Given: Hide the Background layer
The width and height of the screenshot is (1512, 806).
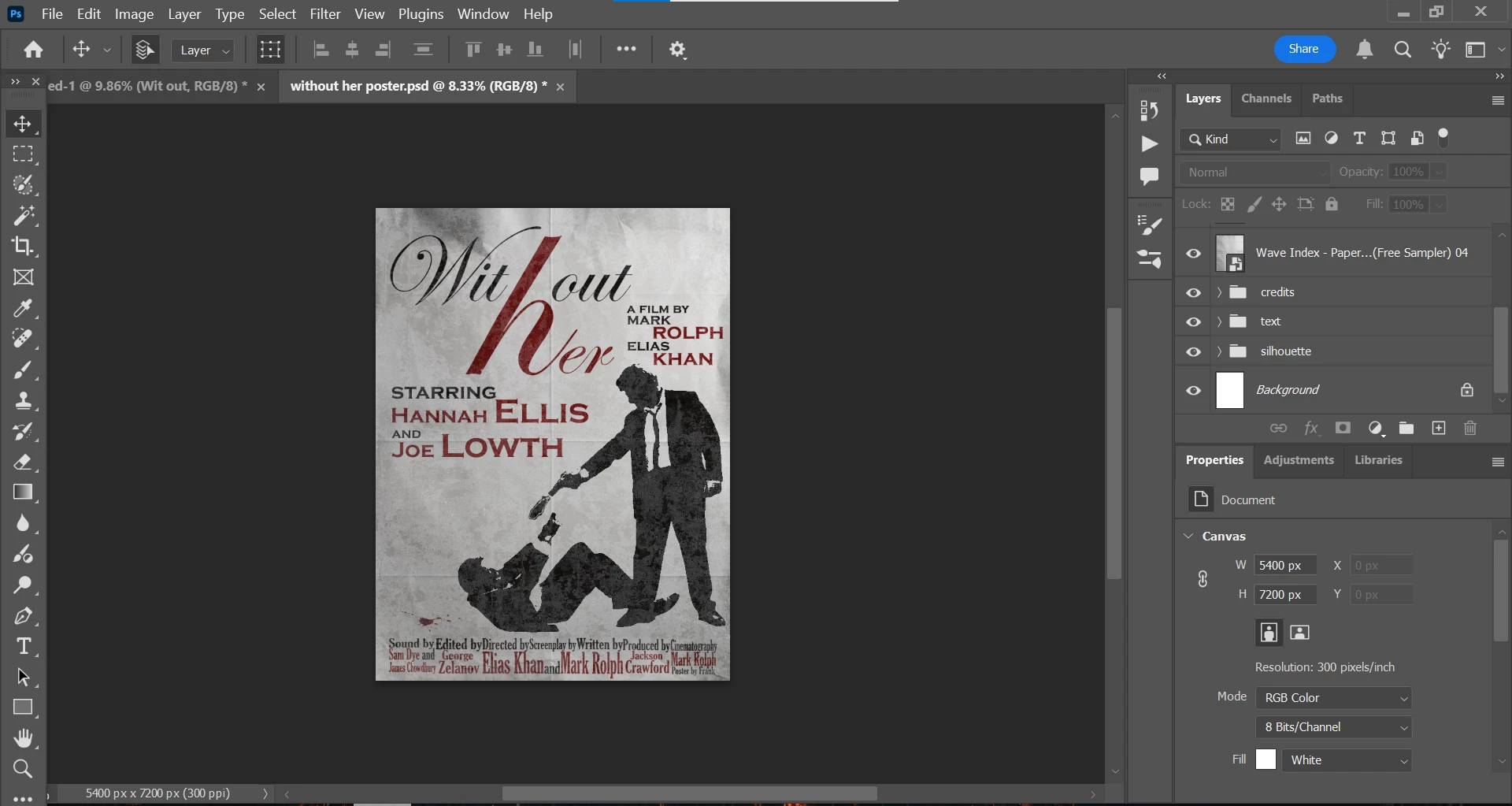Looking at the screenshot, I should click(1194, 391).
